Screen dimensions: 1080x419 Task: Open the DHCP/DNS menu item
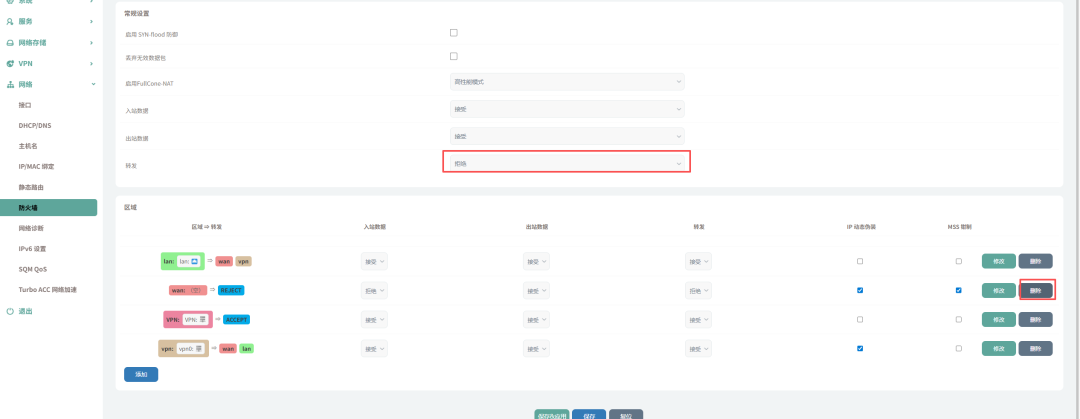pos(35,125)
